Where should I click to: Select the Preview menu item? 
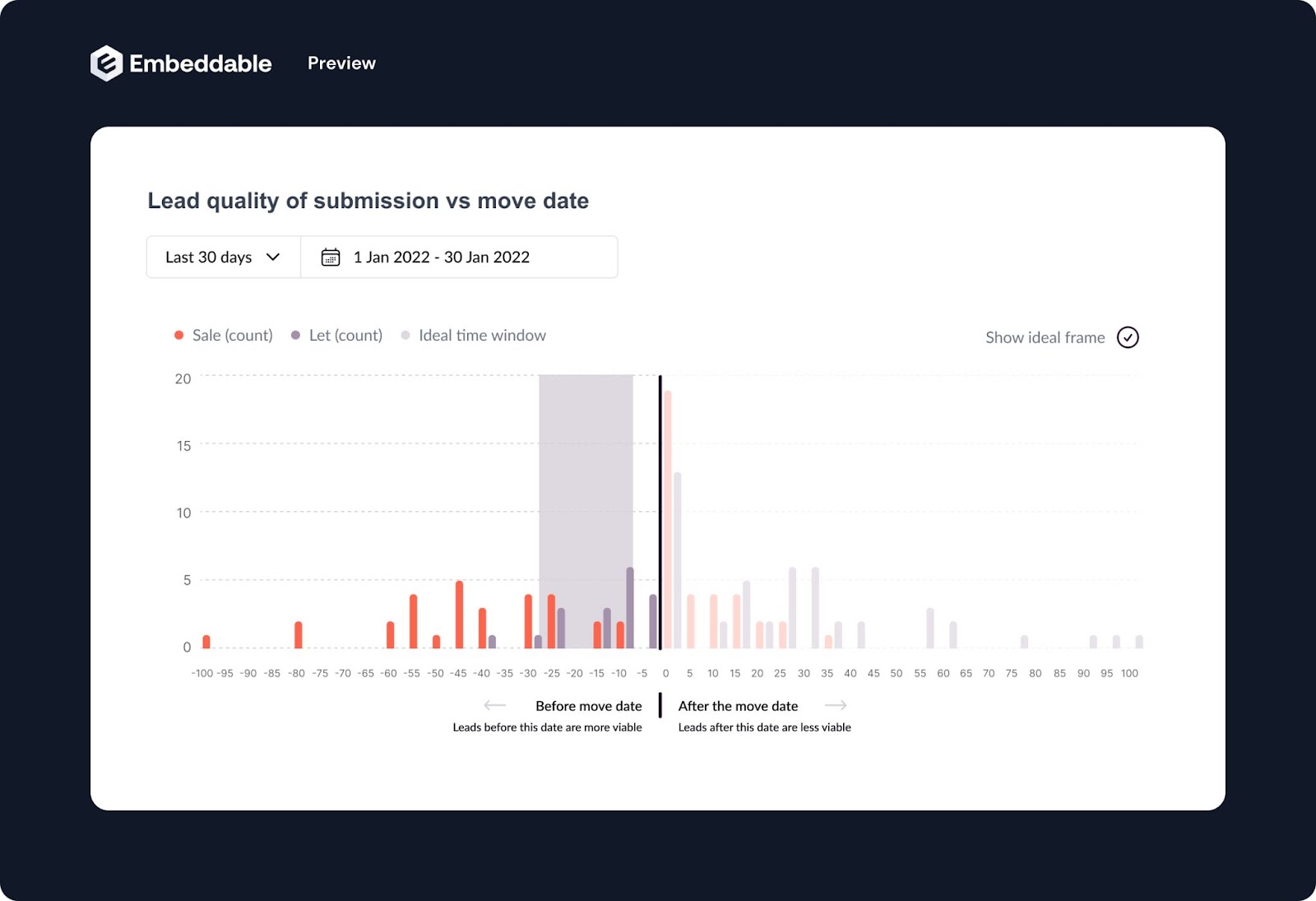point(341,63)
